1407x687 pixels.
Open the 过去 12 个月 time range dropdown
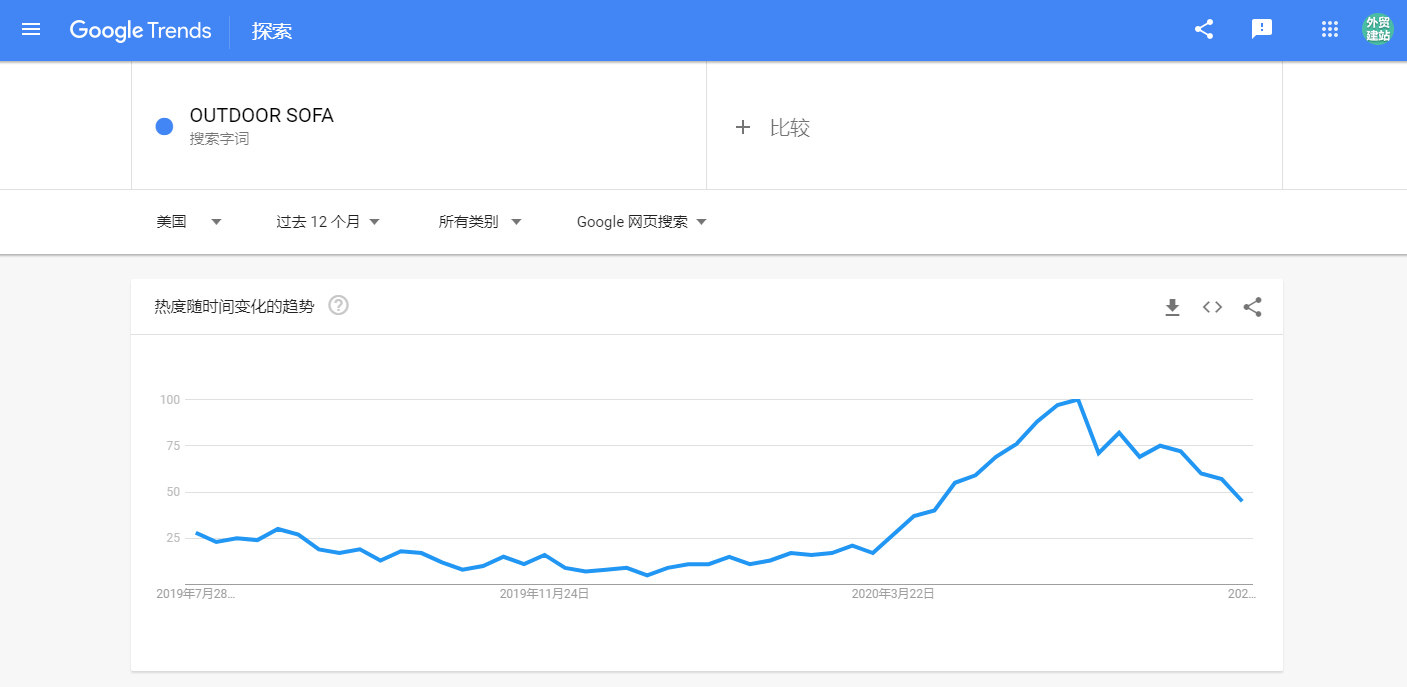coord(328,222)
